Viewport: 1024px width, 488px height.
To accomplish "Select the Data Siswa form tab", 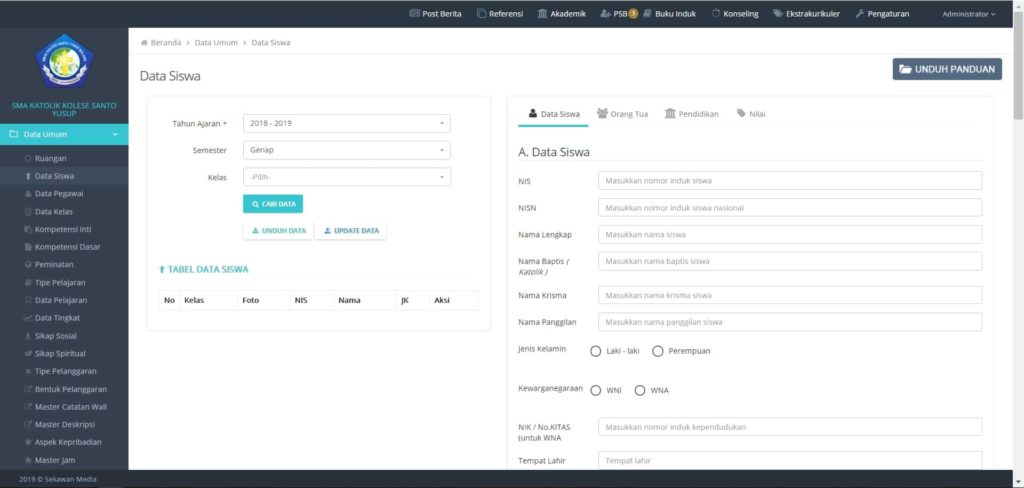I will point(553,114).
